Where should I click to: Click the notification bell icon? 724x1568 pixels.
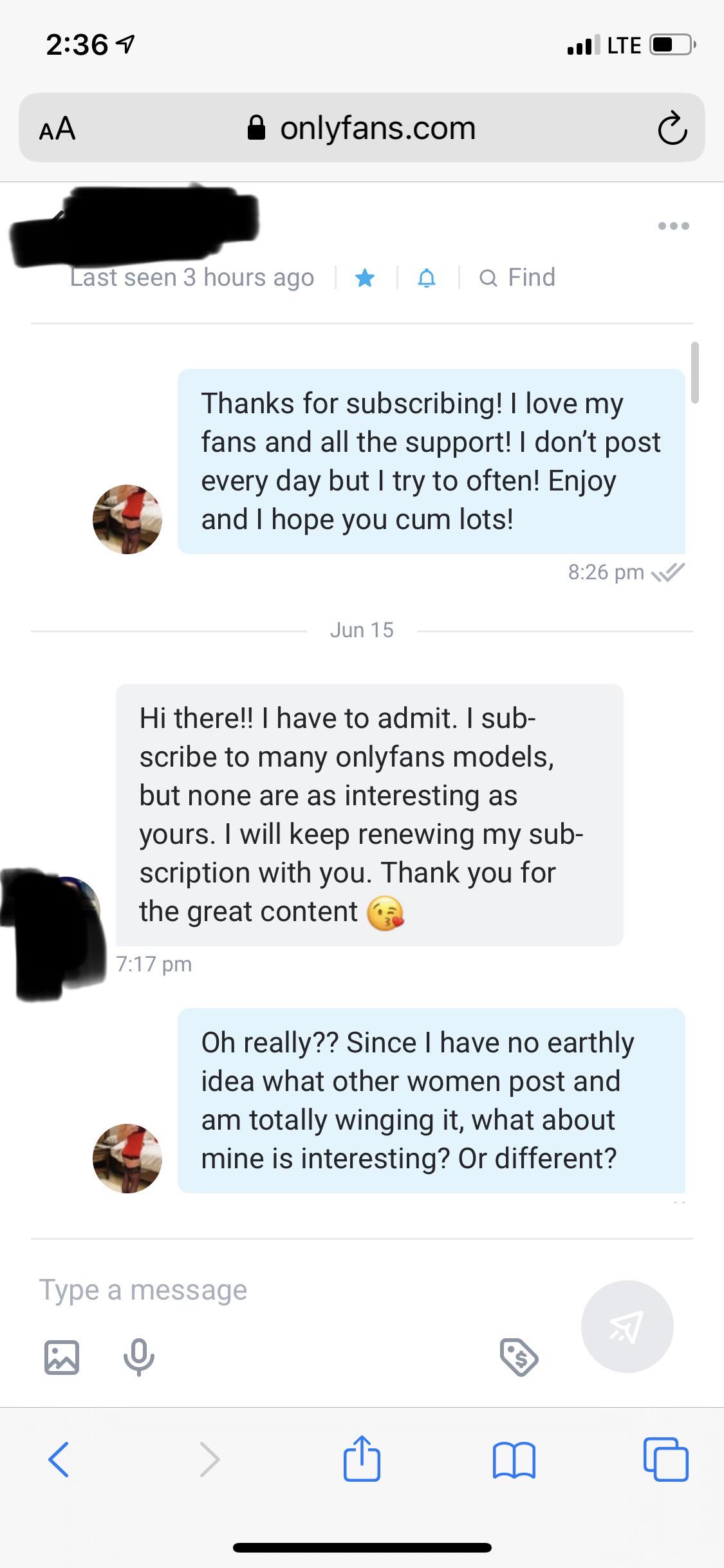pyautogui.click(x=427, y=278)
